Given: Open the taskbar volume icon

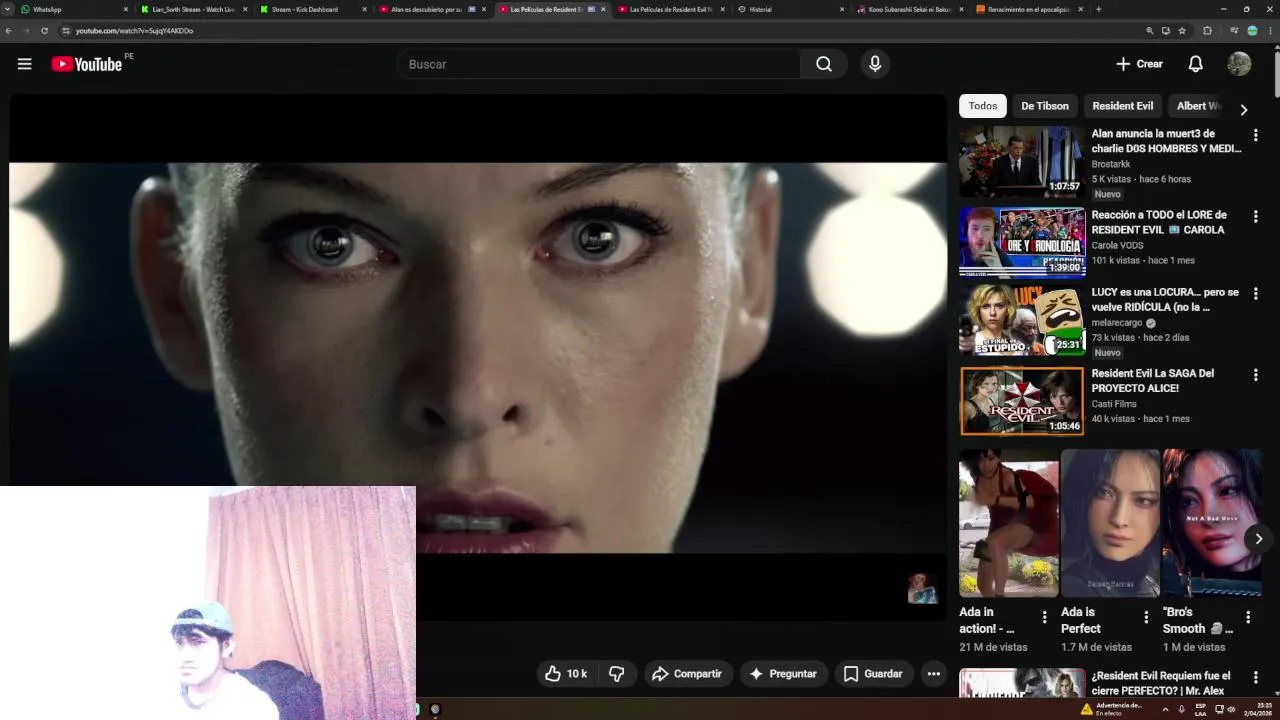Looking at the screenshot, I should (1232, 709).
